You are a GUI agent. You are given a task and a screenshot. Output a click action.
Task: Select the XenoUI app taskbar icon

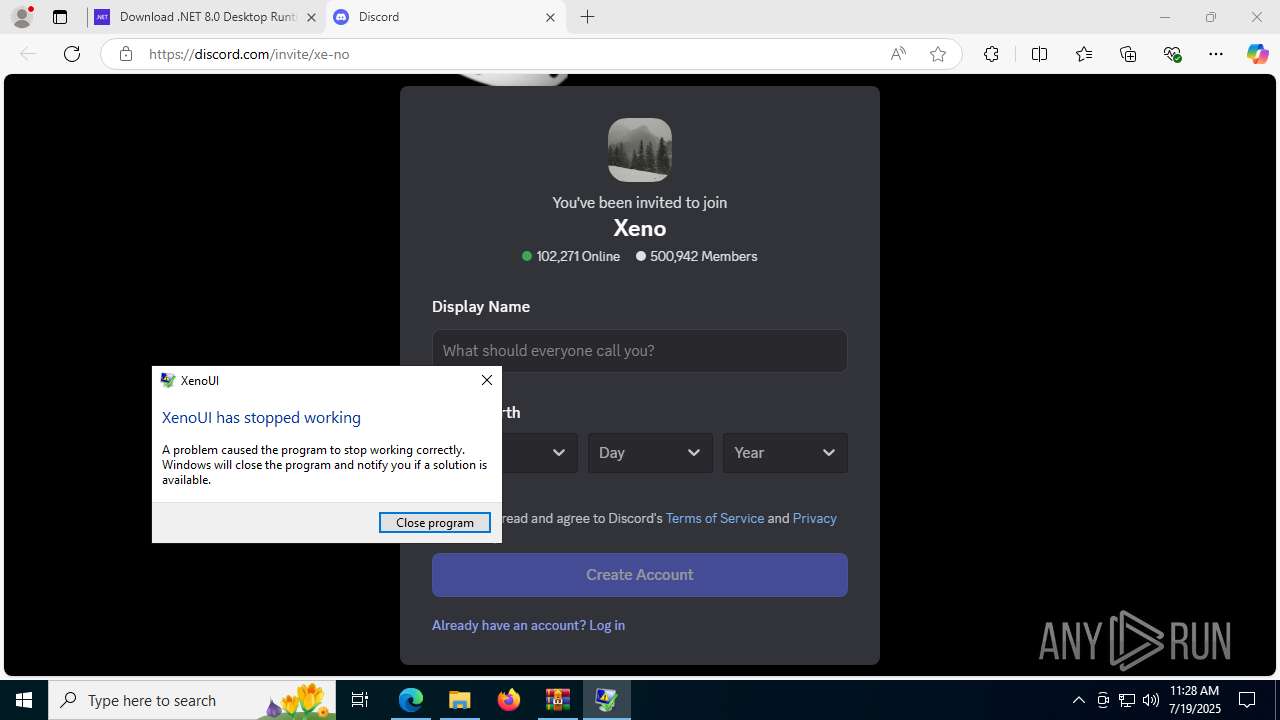pos(606,700)
